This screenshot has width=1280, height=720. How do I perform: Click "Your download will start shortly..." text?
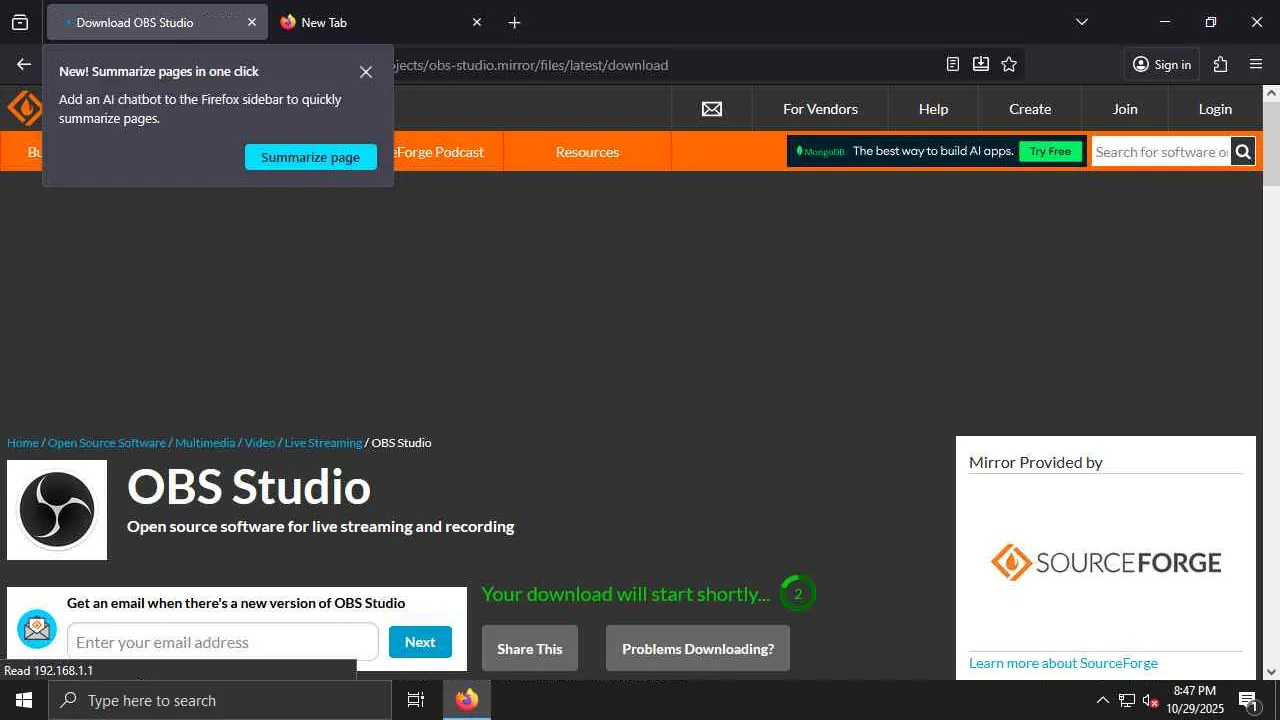(626, 594)
